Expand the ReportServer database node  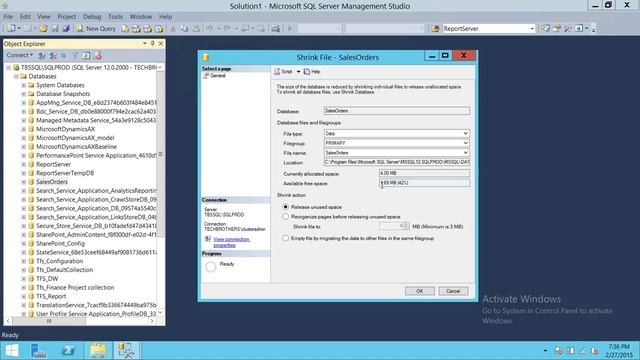(x=24, y=164)
